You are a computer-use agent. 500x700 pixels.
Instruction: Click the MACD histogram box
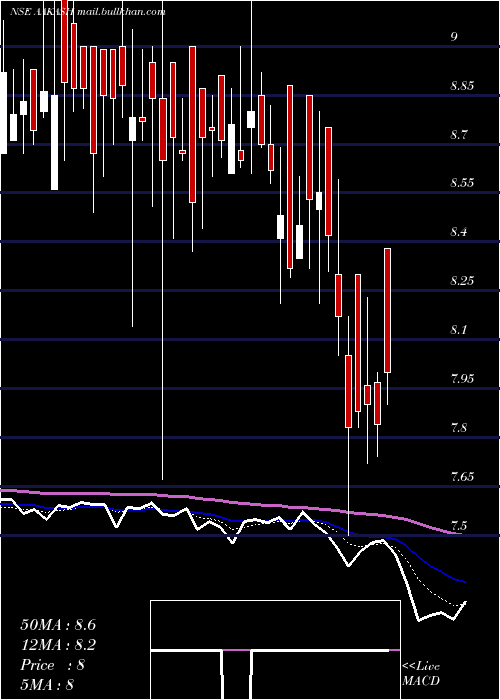coord(275,650)
